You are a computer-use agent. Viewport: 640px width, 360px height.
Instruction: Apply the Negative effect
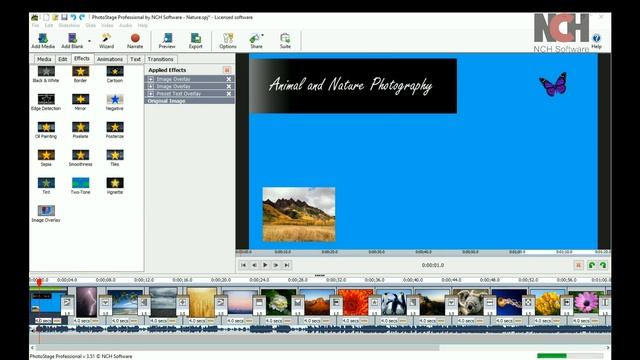click(x=115, y=102)
